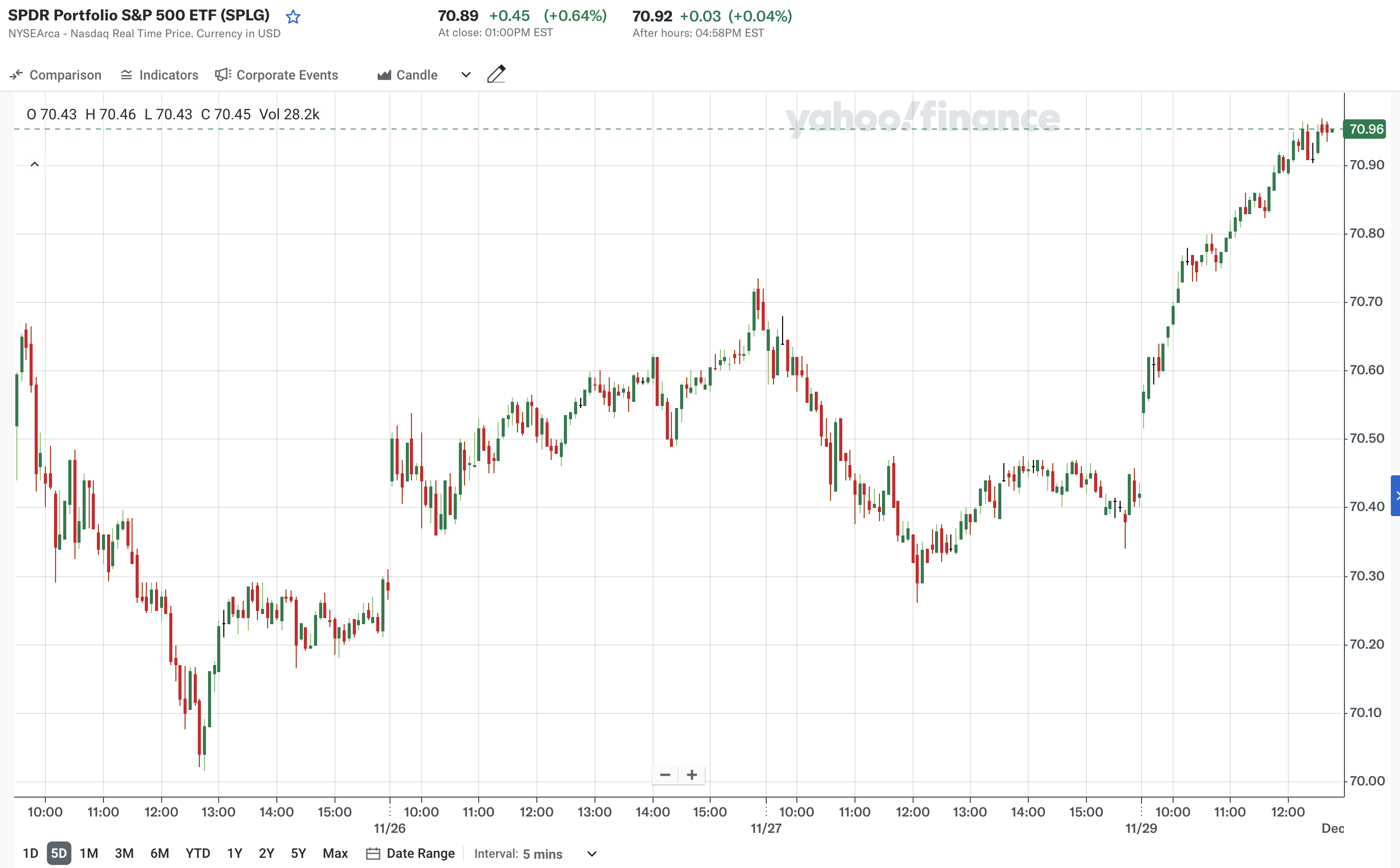Collapse the OHLC info with caret
1400x868 pixels.
click(35, 165)
